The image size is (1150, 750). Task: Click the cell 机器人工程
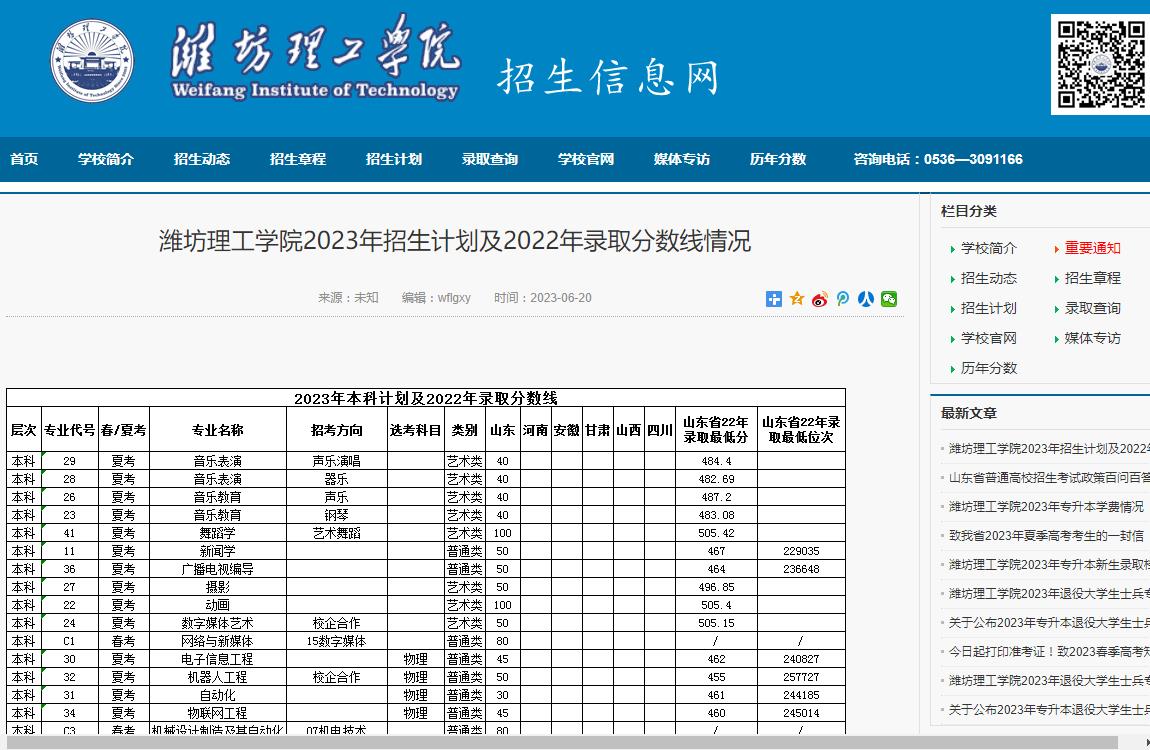point(218,677)
